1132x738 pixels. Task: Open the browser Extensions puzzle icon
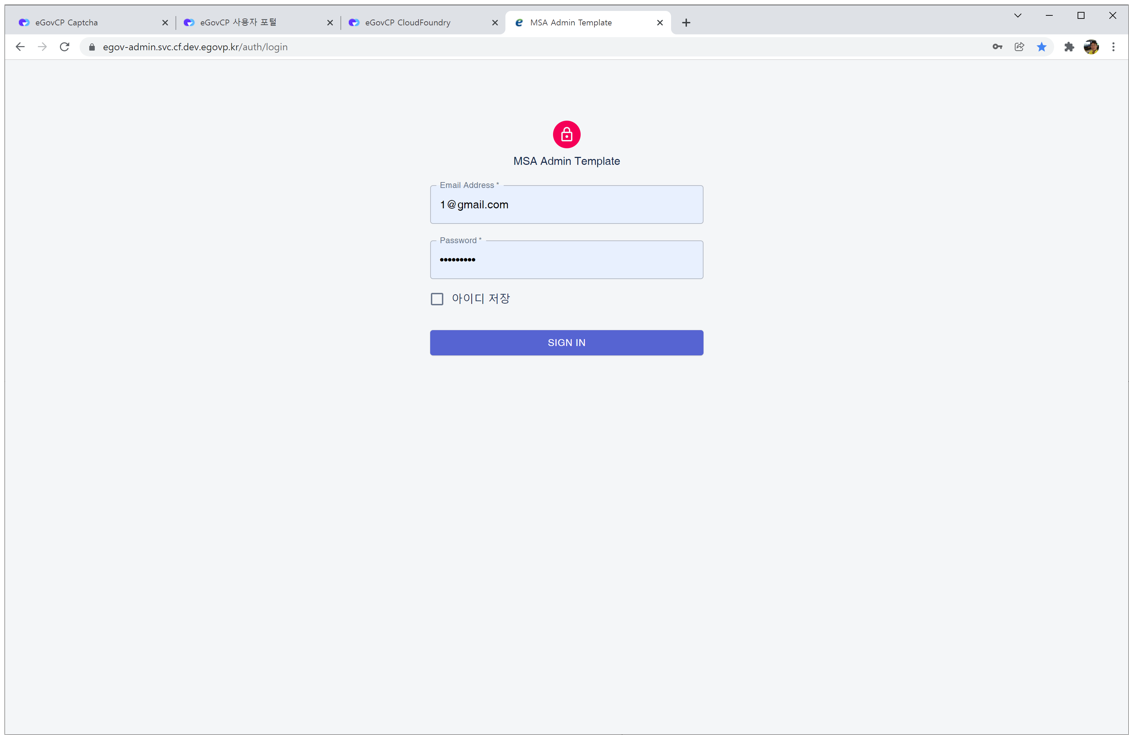[x=1068, y=46]
